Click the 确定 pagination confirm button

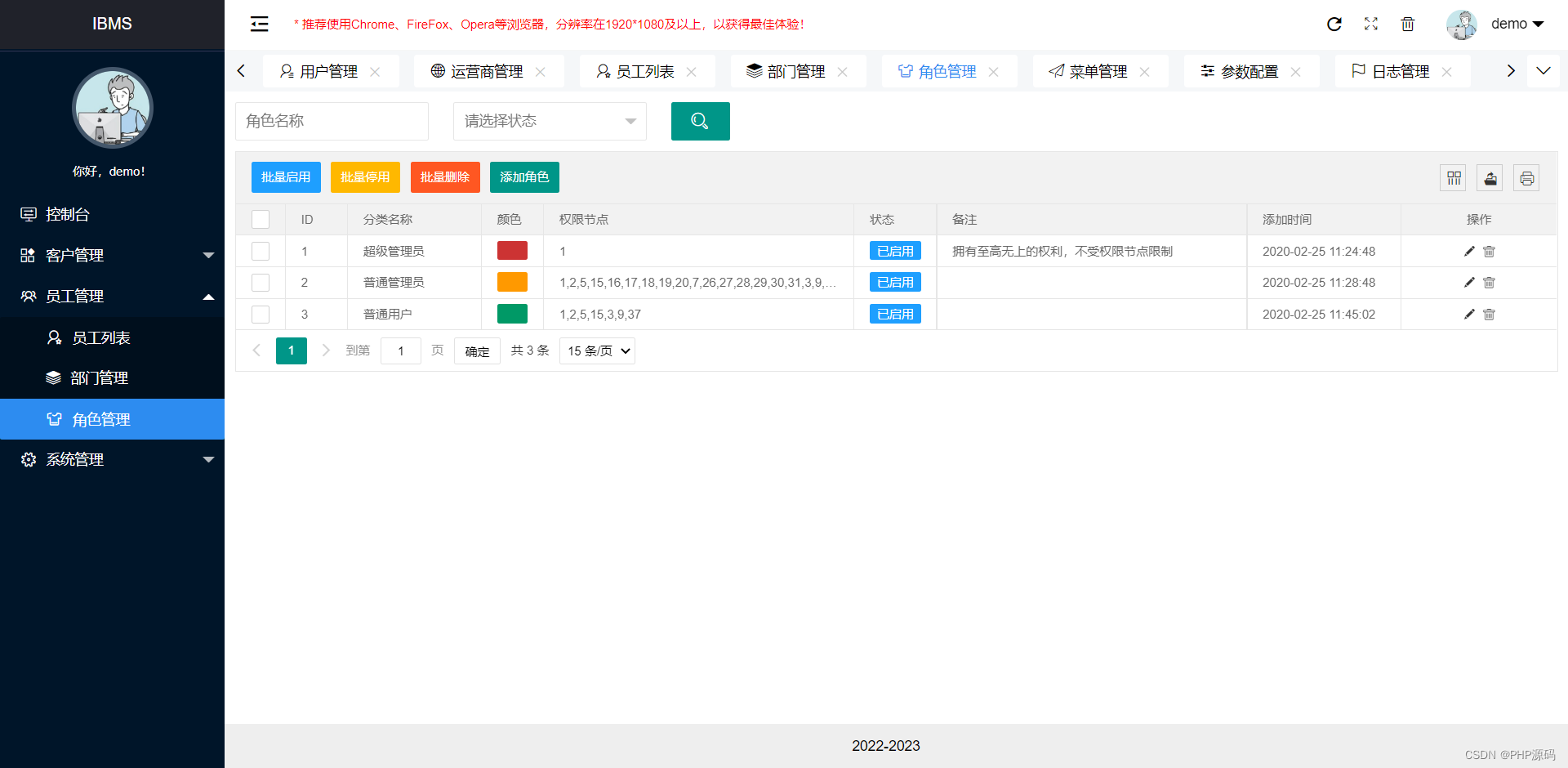(477, 351)
